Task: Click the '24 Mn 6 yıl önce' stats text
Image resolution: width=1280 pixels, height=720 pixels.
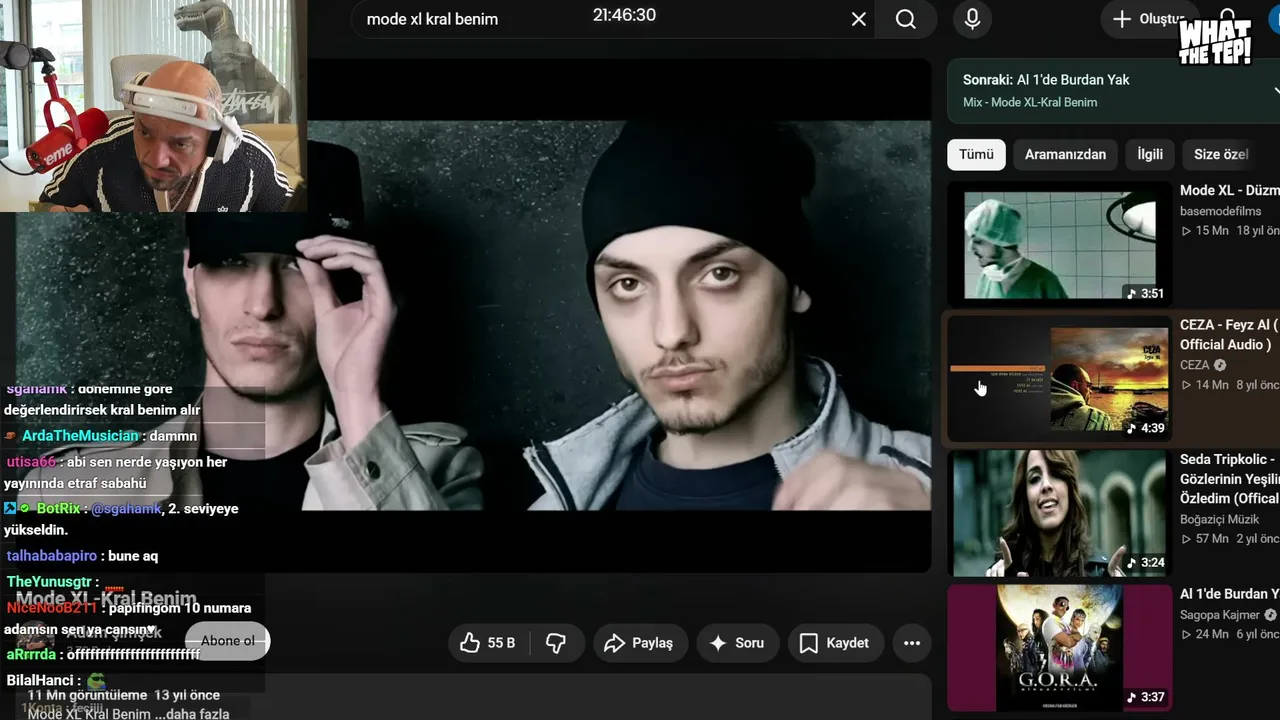Action: coord(1230,635)
